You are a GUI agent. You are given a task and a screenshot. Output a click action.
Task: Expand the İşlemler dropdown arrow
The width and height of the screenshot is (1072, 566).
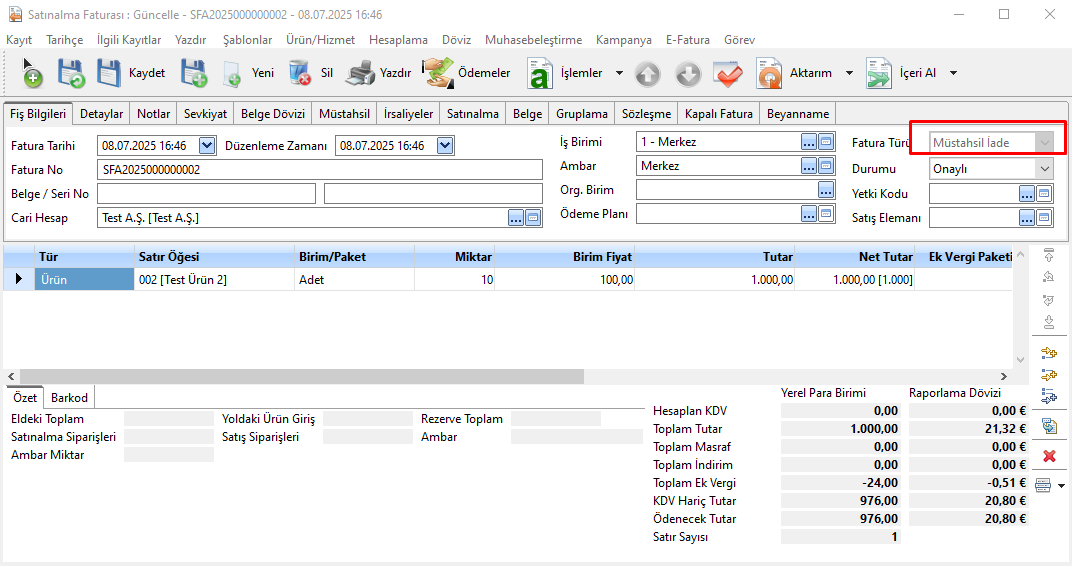coord(619,73)
